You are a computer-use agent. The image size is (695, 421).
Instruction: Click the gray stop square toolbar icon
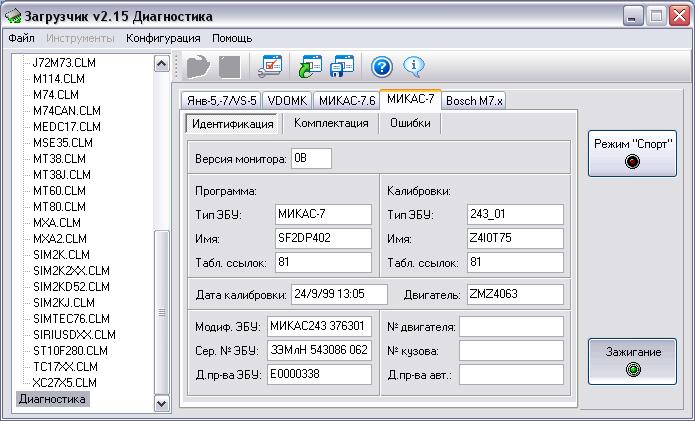pos(229,66)
